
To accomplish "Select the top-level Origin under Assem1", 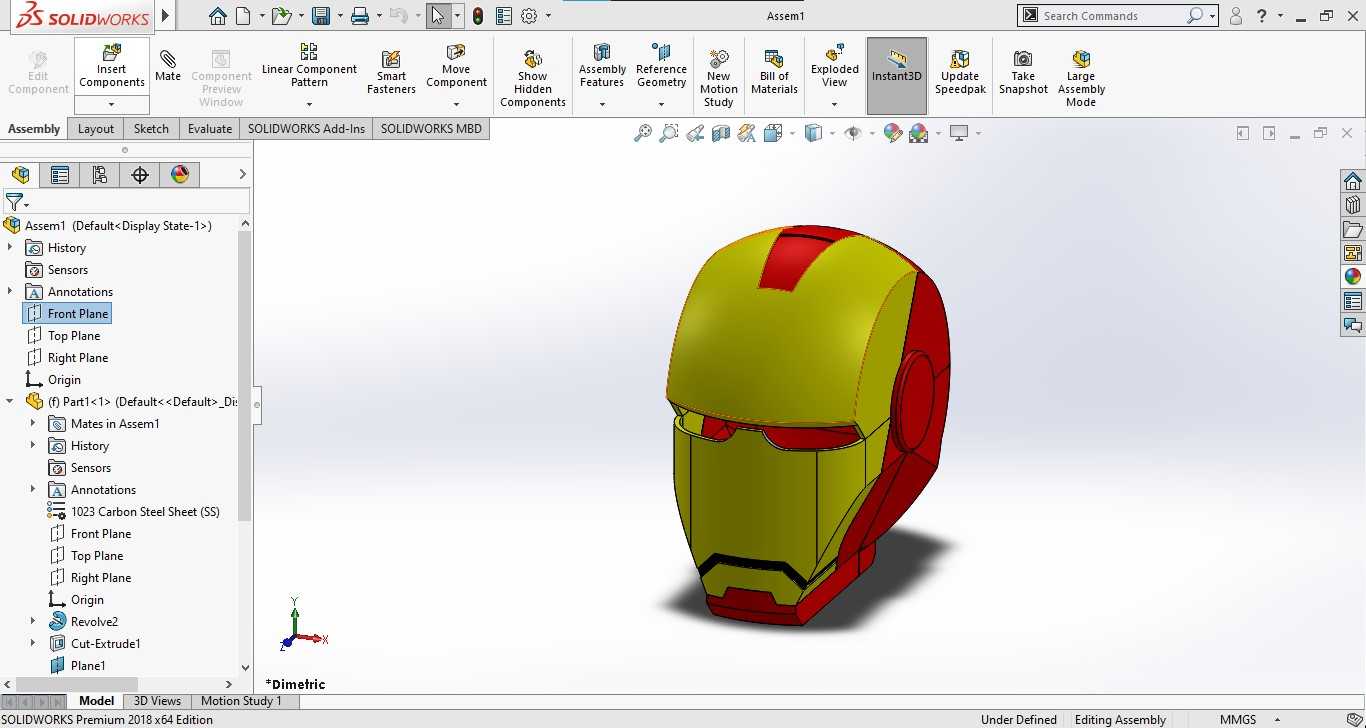I will 64,379.
